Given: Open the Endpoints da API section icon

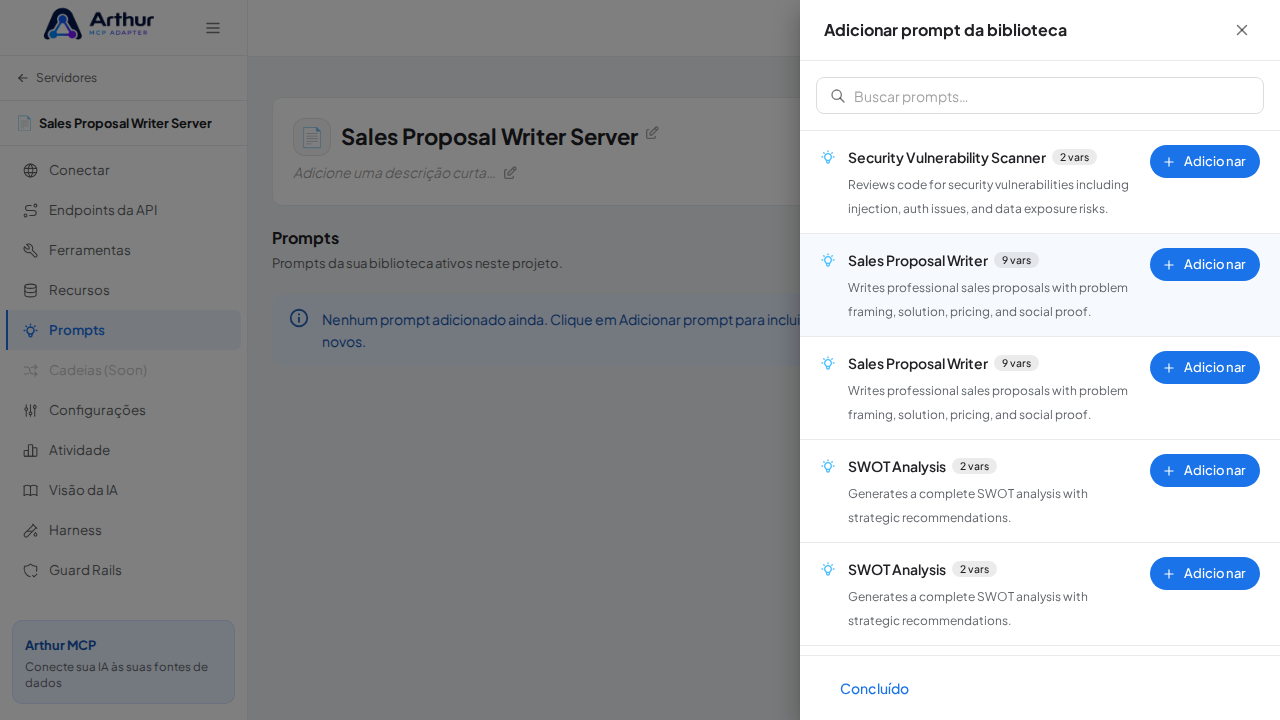Looking at the screenshot, I should (30, 210).
